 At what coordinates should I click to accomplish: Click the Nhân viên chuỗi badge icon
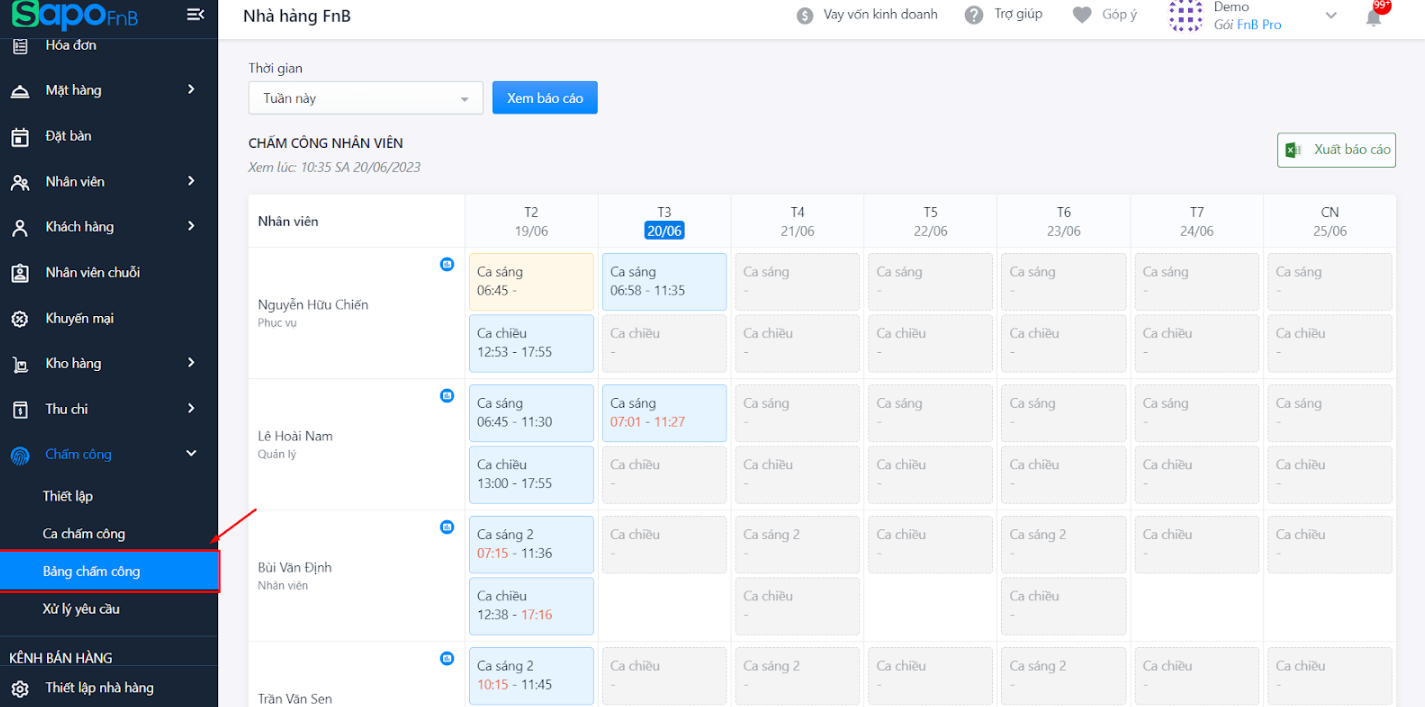pos(20,273)
